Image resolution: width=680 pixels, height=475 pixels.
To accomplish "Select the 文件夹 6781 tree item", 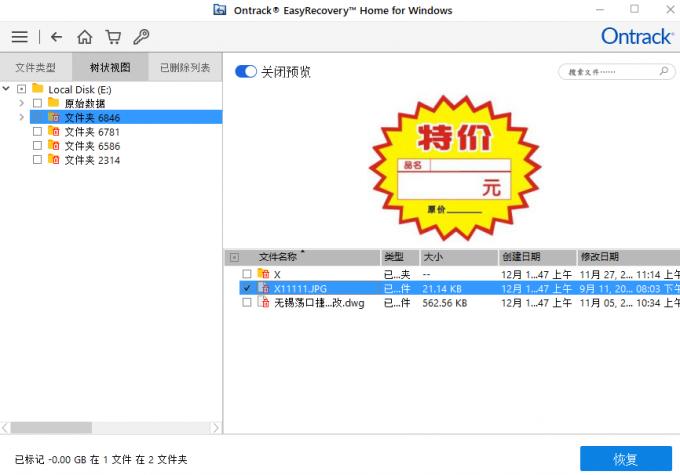I will point(92,131).
